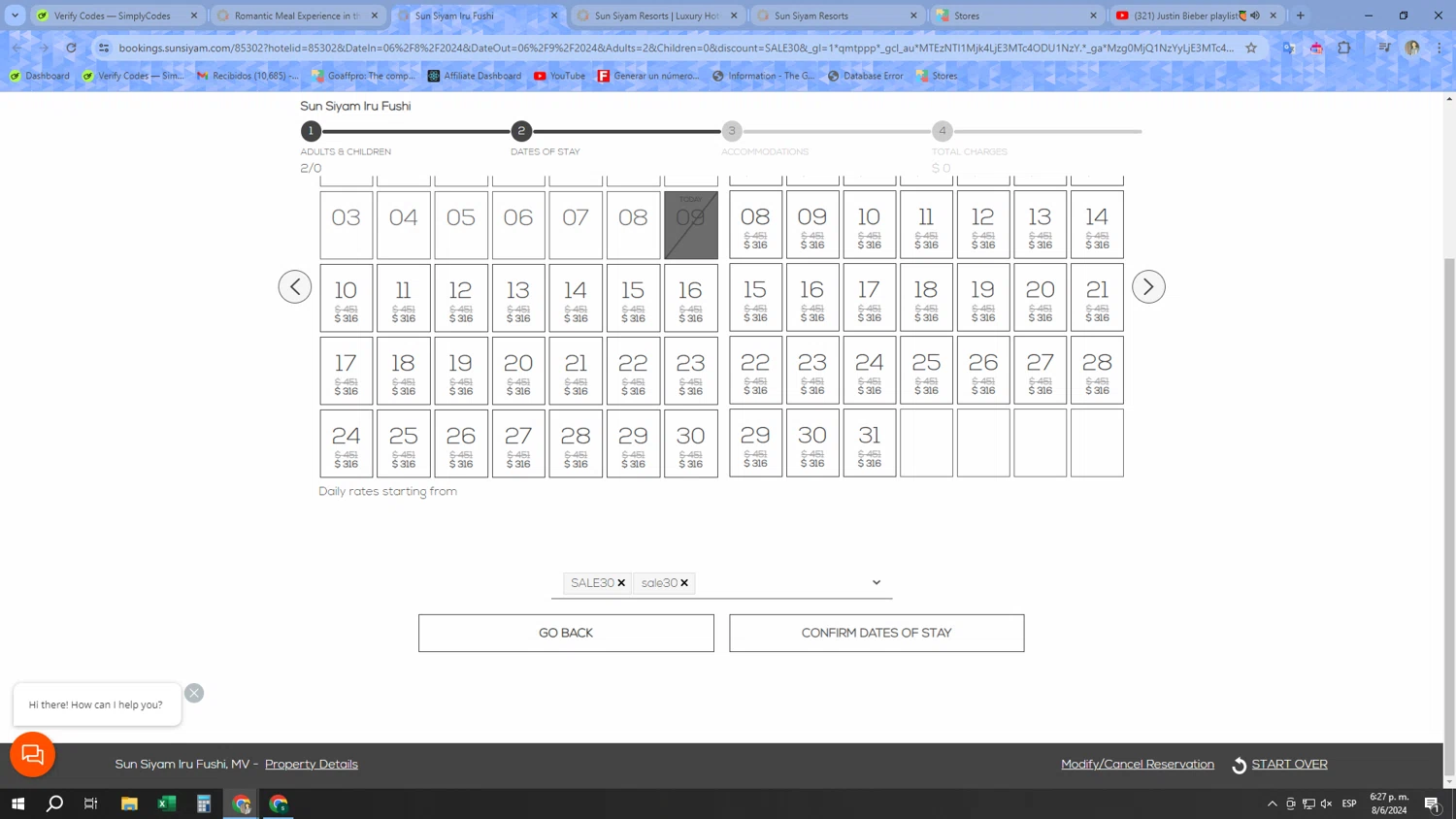The width and height of the screenshot is (1456, 819).
Task: Open the Goaffpro bookmark
Action: click(x=363, y=76)
